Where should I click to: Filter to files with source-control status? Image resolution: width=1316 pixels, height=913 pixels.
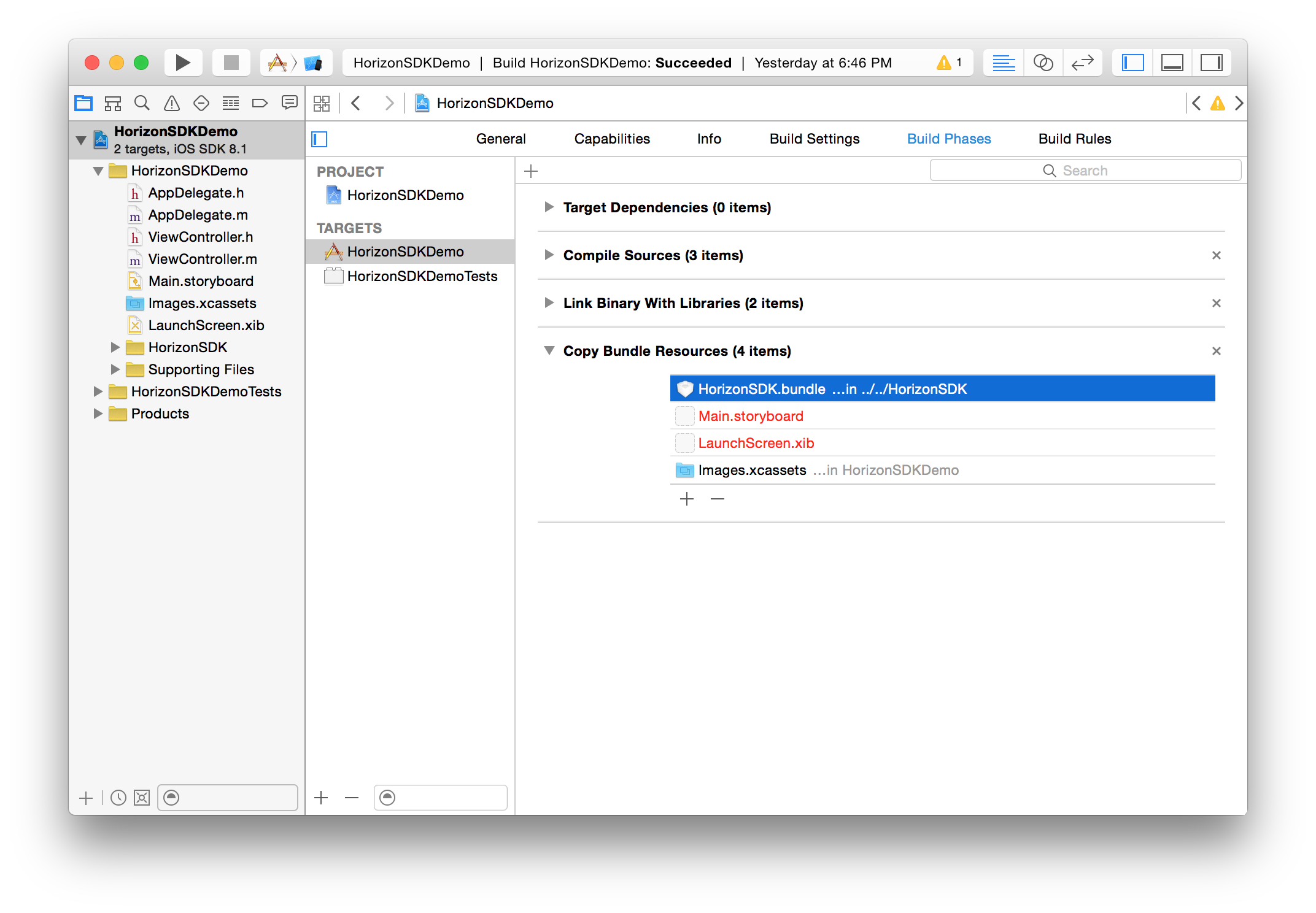[142, 798]
